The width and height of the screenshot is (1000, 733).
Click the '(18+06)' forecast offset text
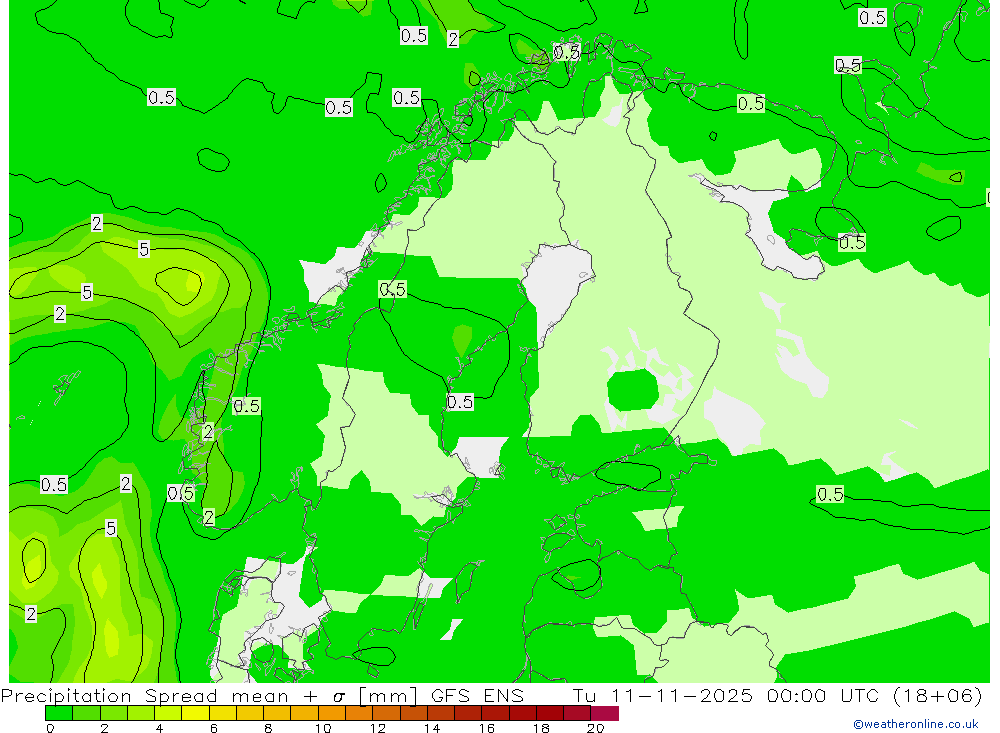tap(938, 695)
